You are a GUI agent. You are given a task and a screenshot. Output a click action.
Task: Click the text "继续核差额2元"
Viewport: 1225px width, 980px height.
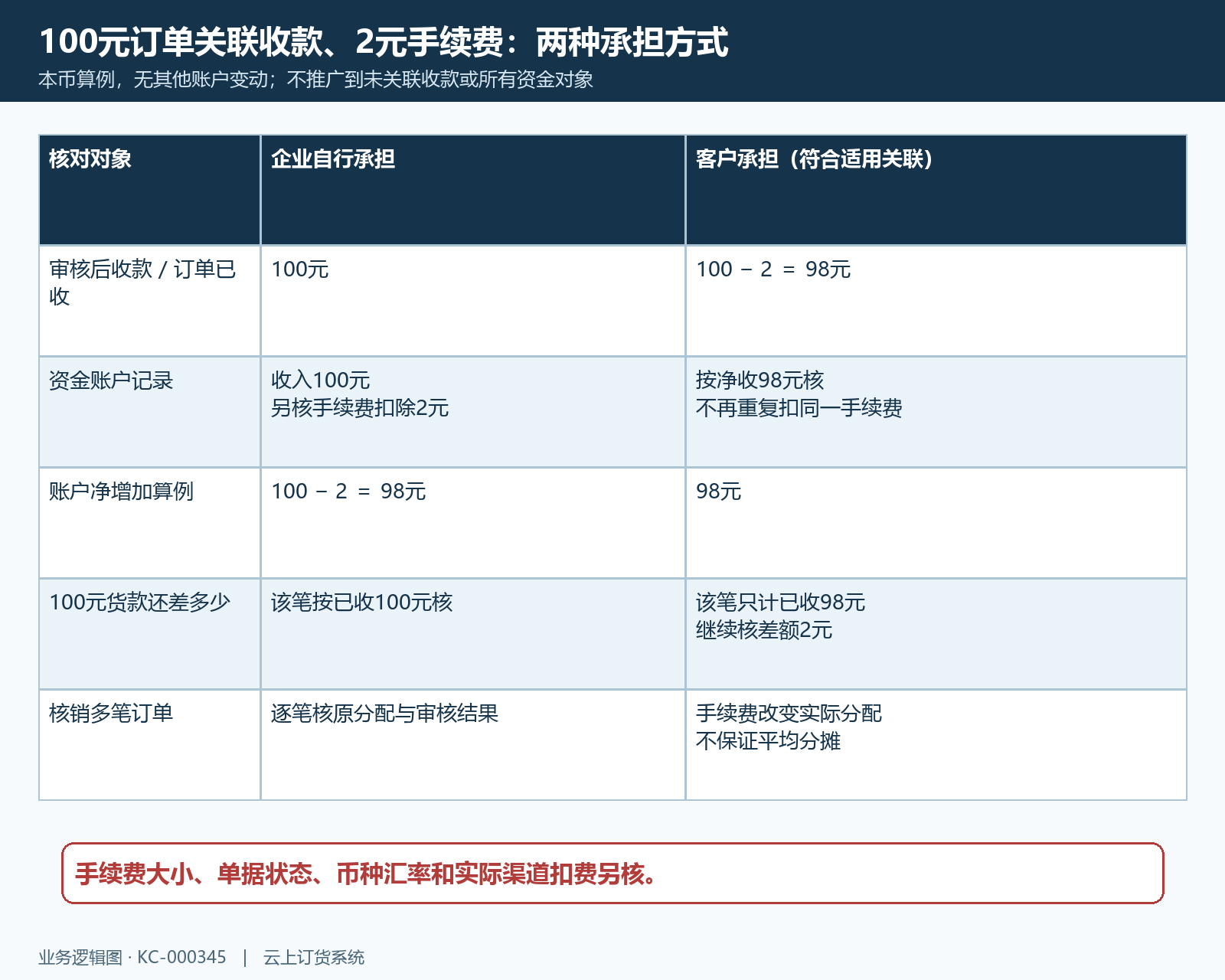(764, 630)
